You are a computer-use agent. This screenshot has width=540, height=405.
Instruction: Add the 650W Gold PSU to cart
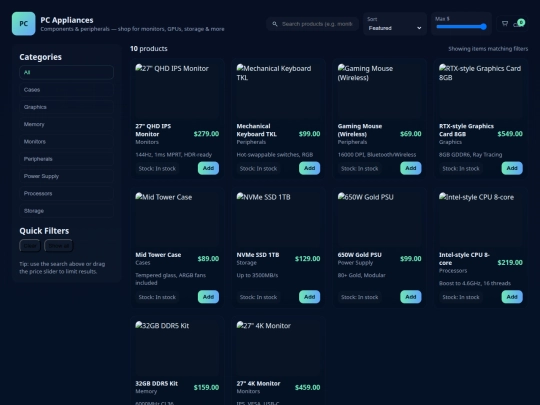click(x=411, y=297)
